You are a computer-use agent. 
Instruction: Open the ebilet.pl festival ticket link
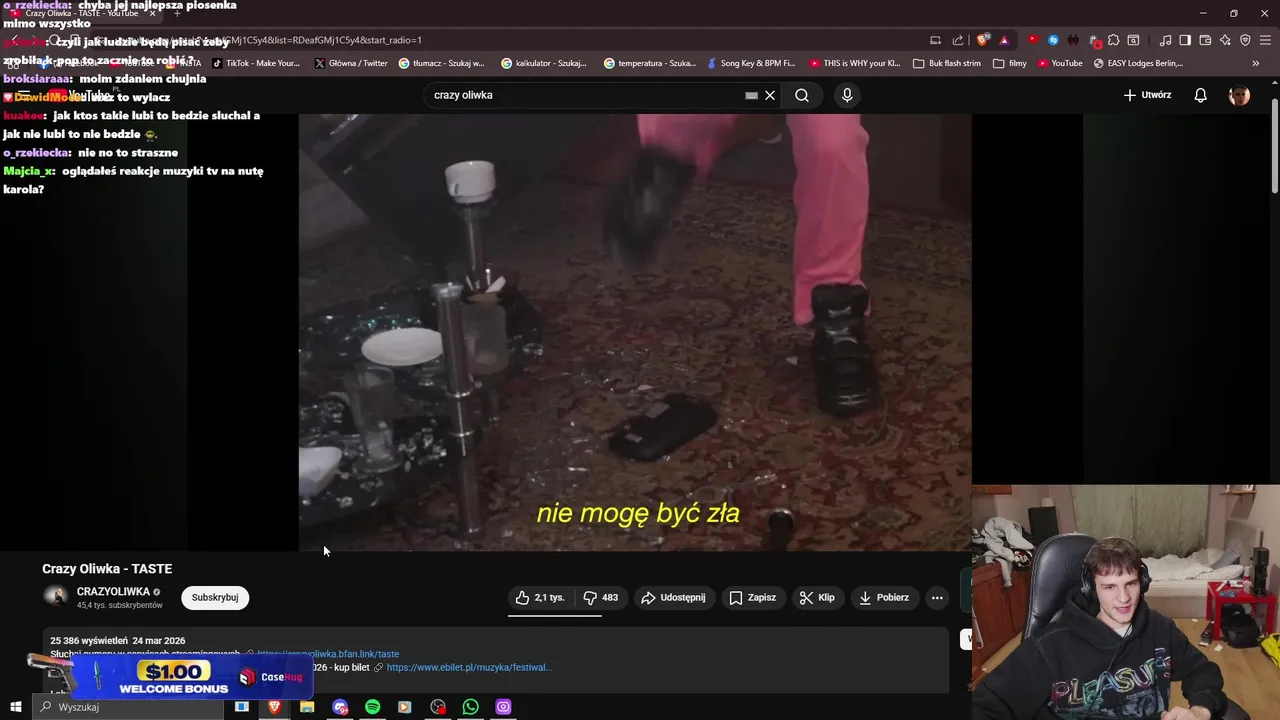(469, 667)
